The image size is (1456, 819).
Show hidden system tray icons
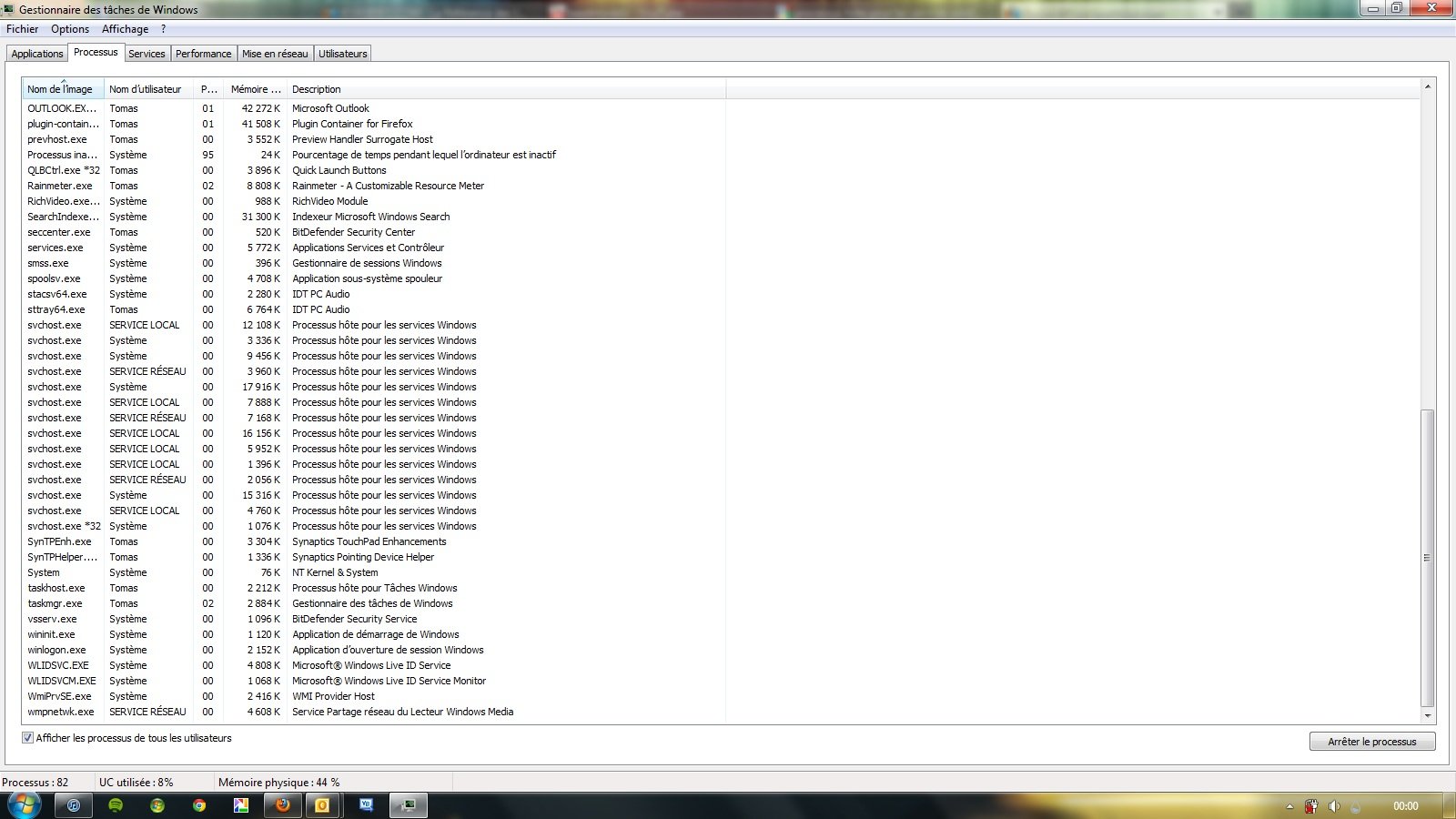coord(1289,806)
